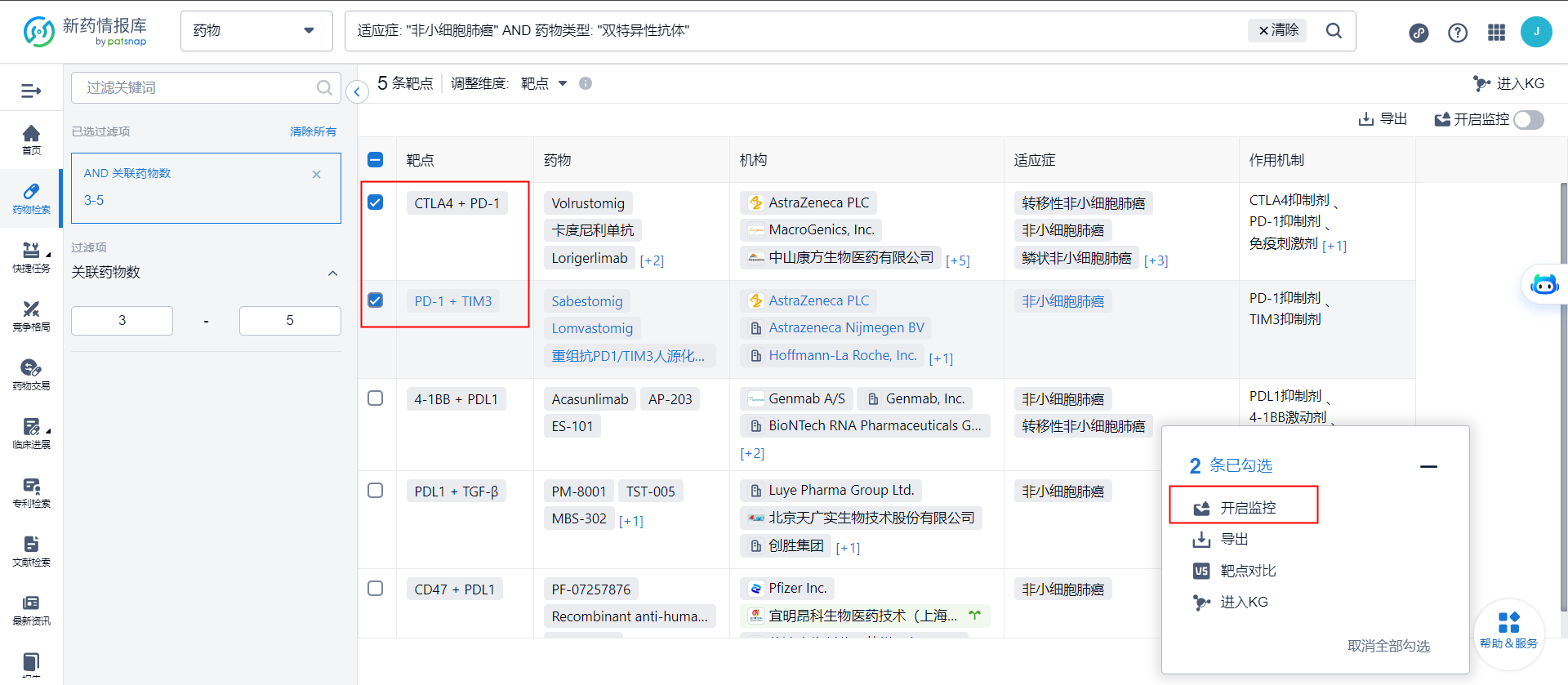Open 文献检索 in sidebar
Image resolution: width=1568 pixels, height=685 pixels.
tap(31, 552)
